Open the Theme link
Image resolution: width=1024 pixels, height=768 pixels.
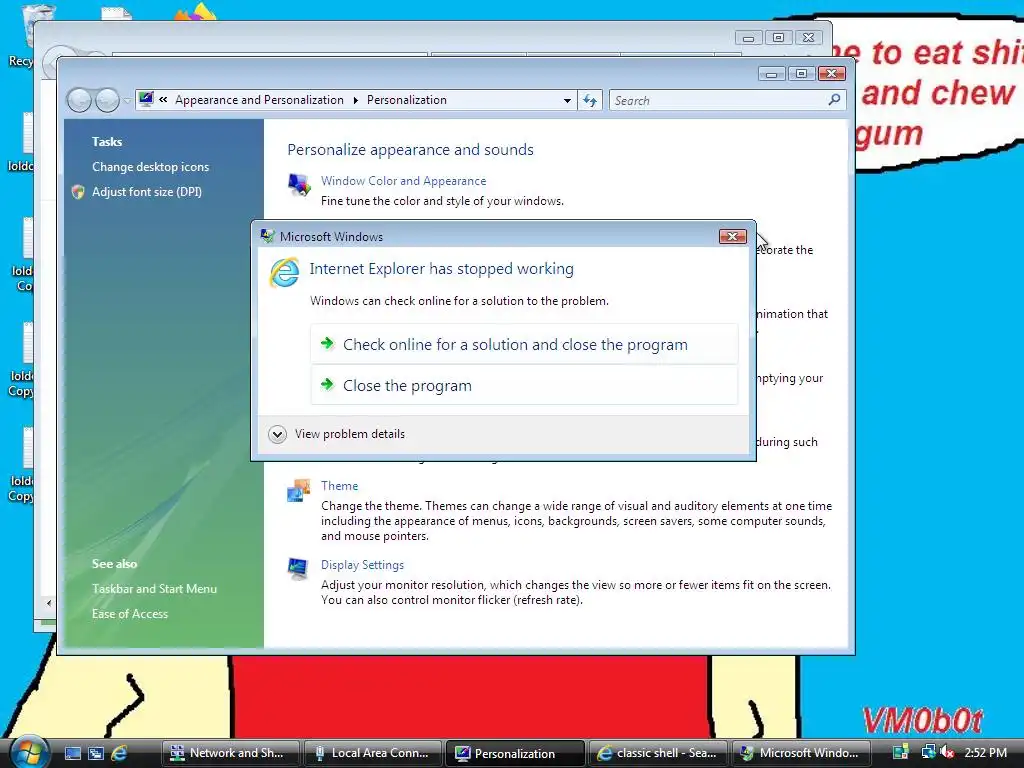point(339,486)
